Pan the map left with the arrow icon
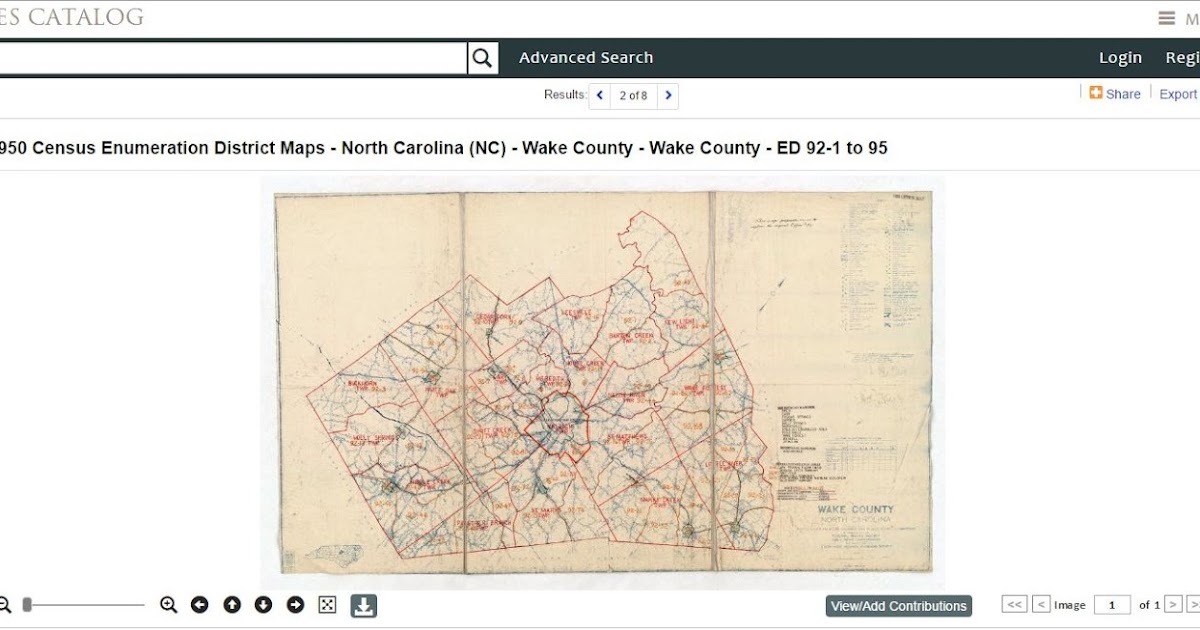This screenshot has height=630, width=1200. coord(200,604)
